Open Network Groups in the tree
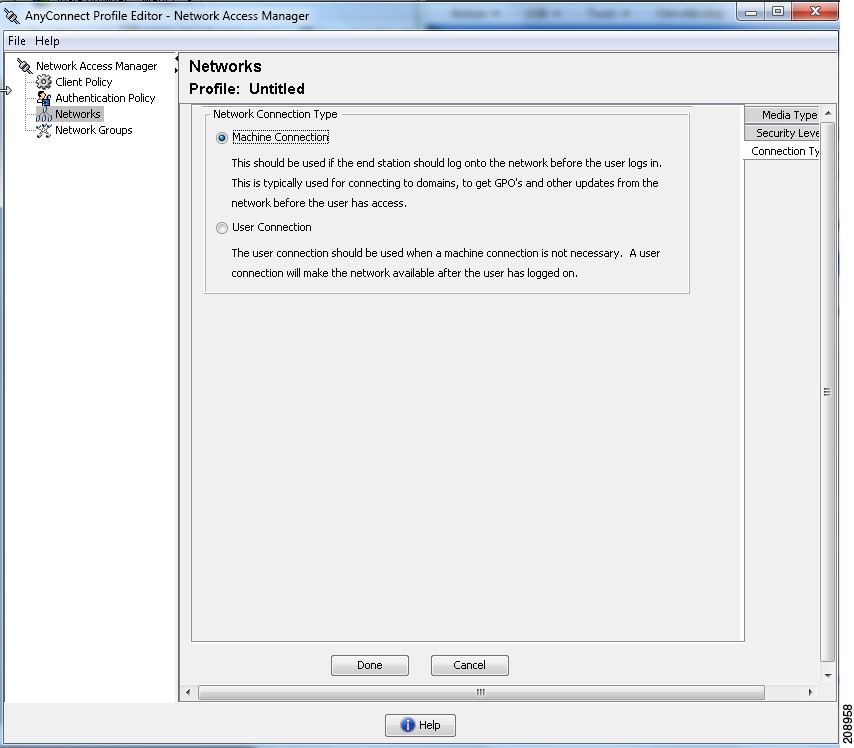This screenshot has height=748, width=854. coord(94,130)
